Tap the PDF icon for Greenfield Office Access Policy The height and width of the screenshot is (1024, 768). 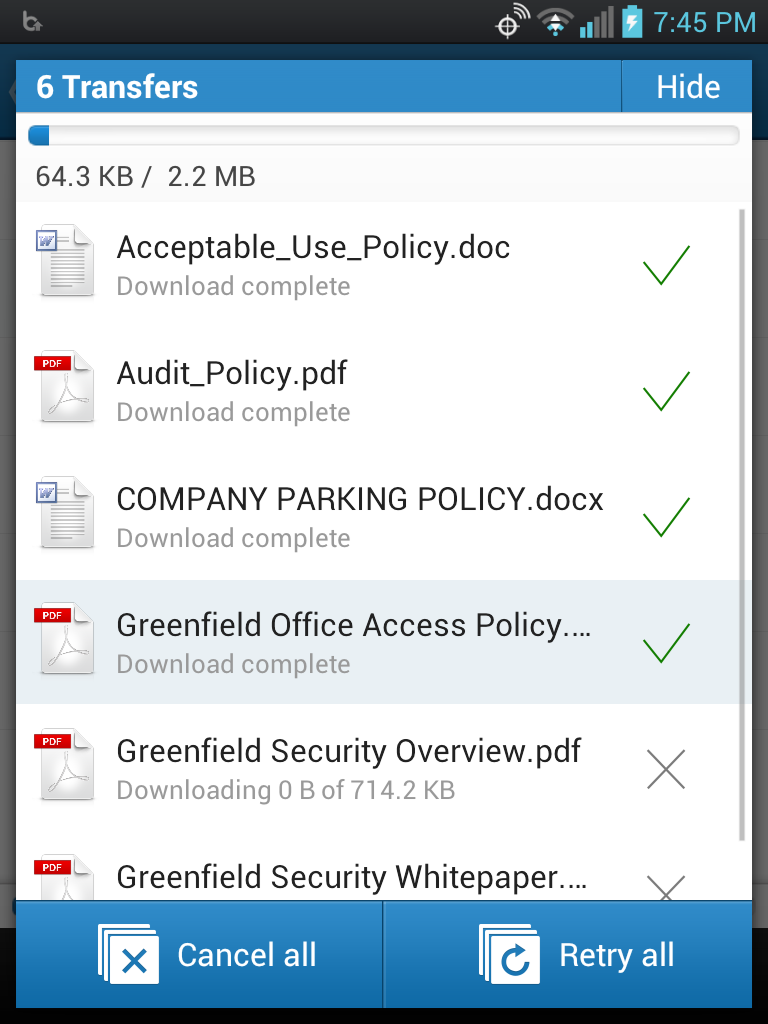coord(64,639)
